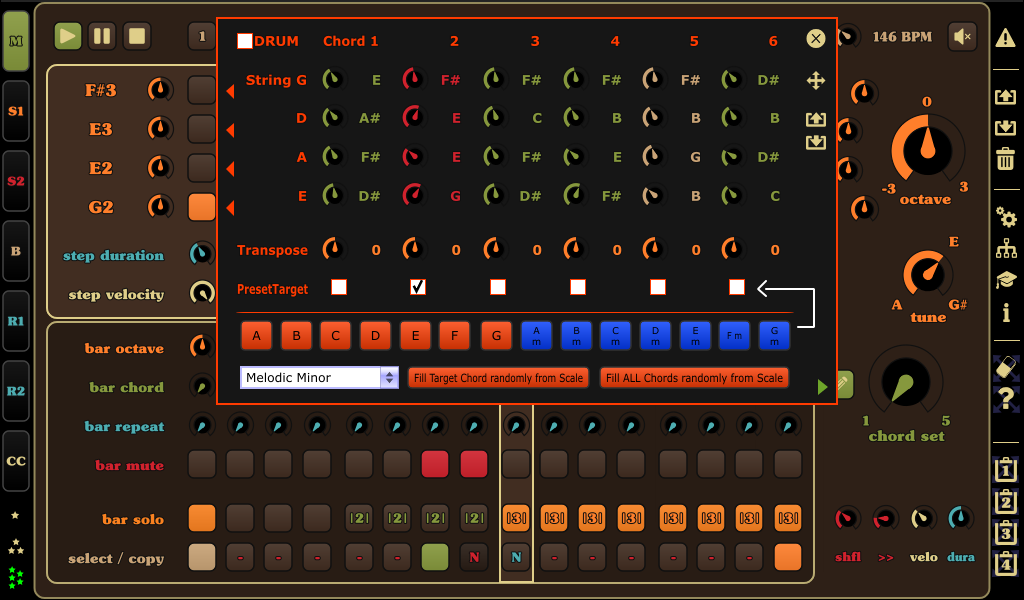Toggle the orange G2 step button

tap(202, 207)
